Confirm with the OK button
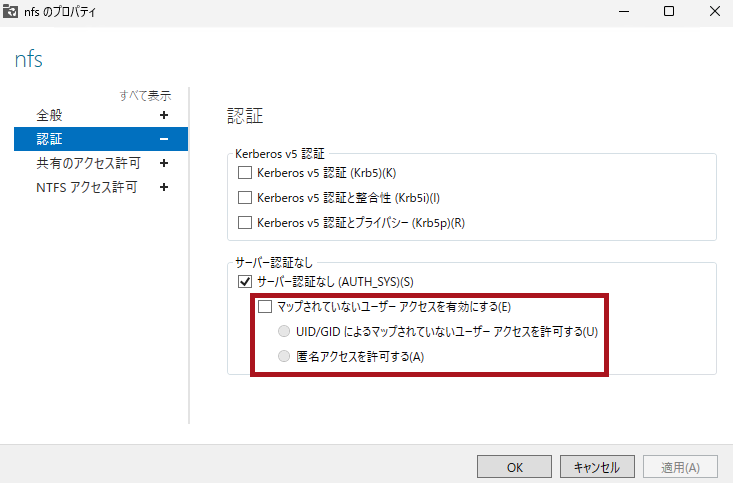733x483 pixels. click(x=514, y=467)
